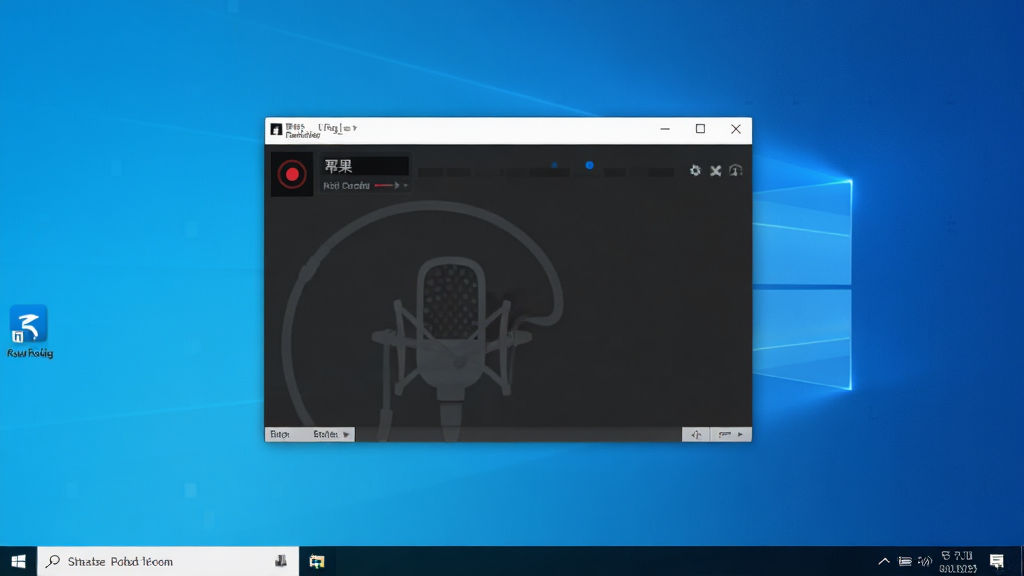Click the recording name field with Chinese characters
Viewport: 1024px width, 576px height.
coord(364,166)
